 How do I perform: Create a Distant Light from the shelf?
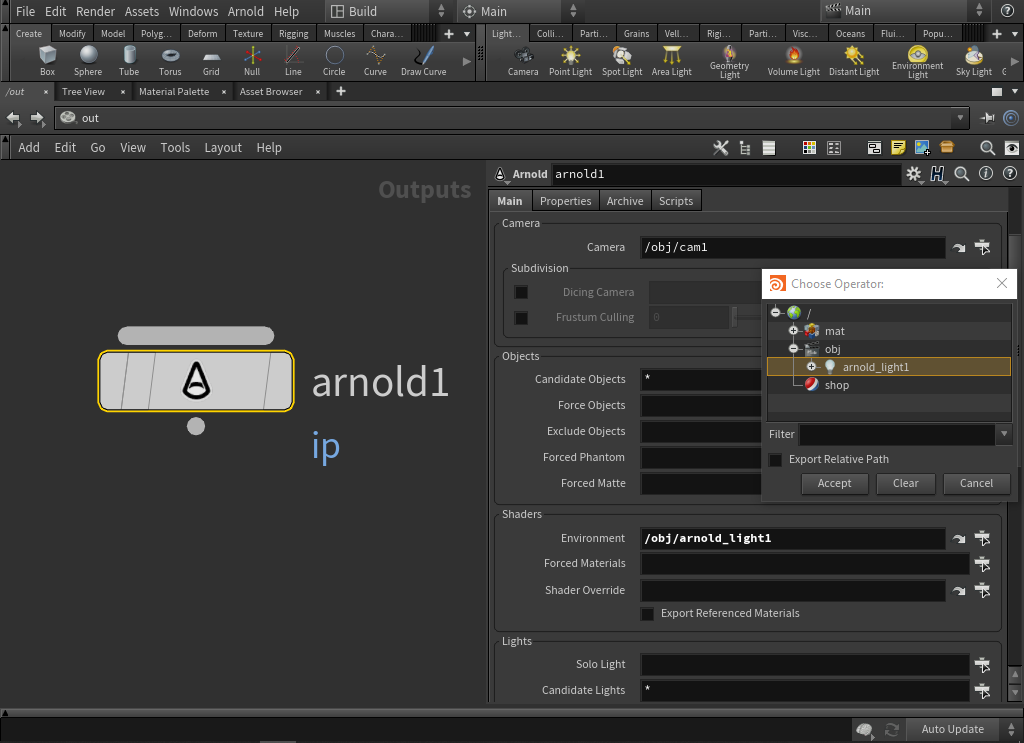[x=854, y=61]
